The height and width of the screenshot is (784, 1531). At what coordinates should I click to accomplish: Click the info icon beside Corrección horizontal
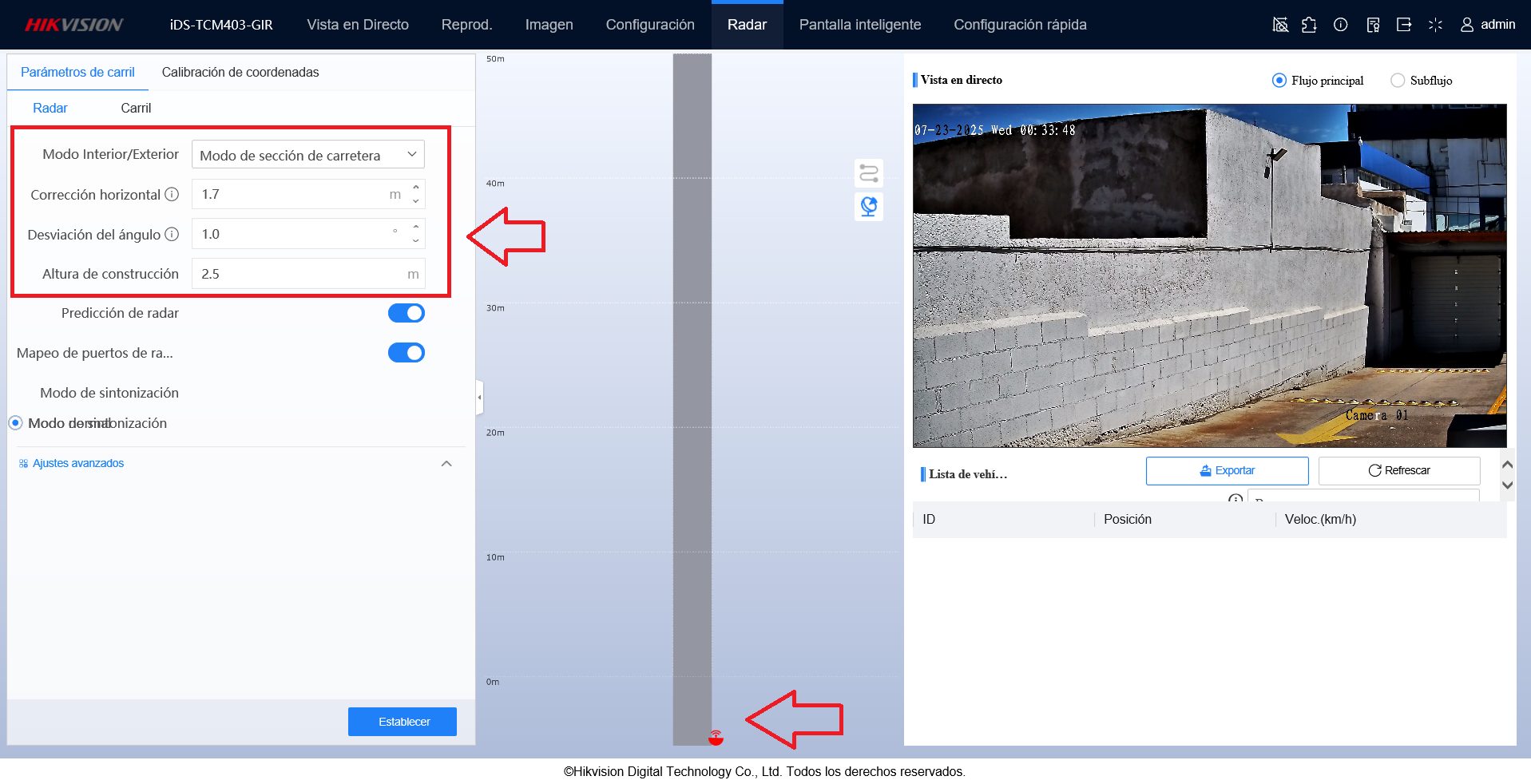tap(172, 194)
